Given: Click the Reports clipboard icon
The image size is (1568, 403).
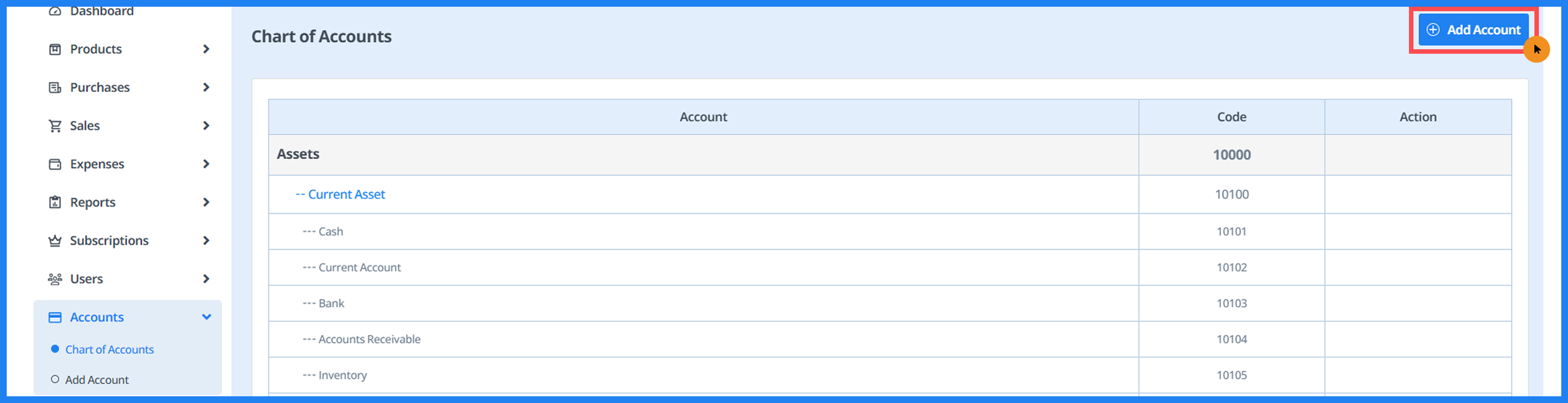Looking at the screenshot, I should click(55, 203).
